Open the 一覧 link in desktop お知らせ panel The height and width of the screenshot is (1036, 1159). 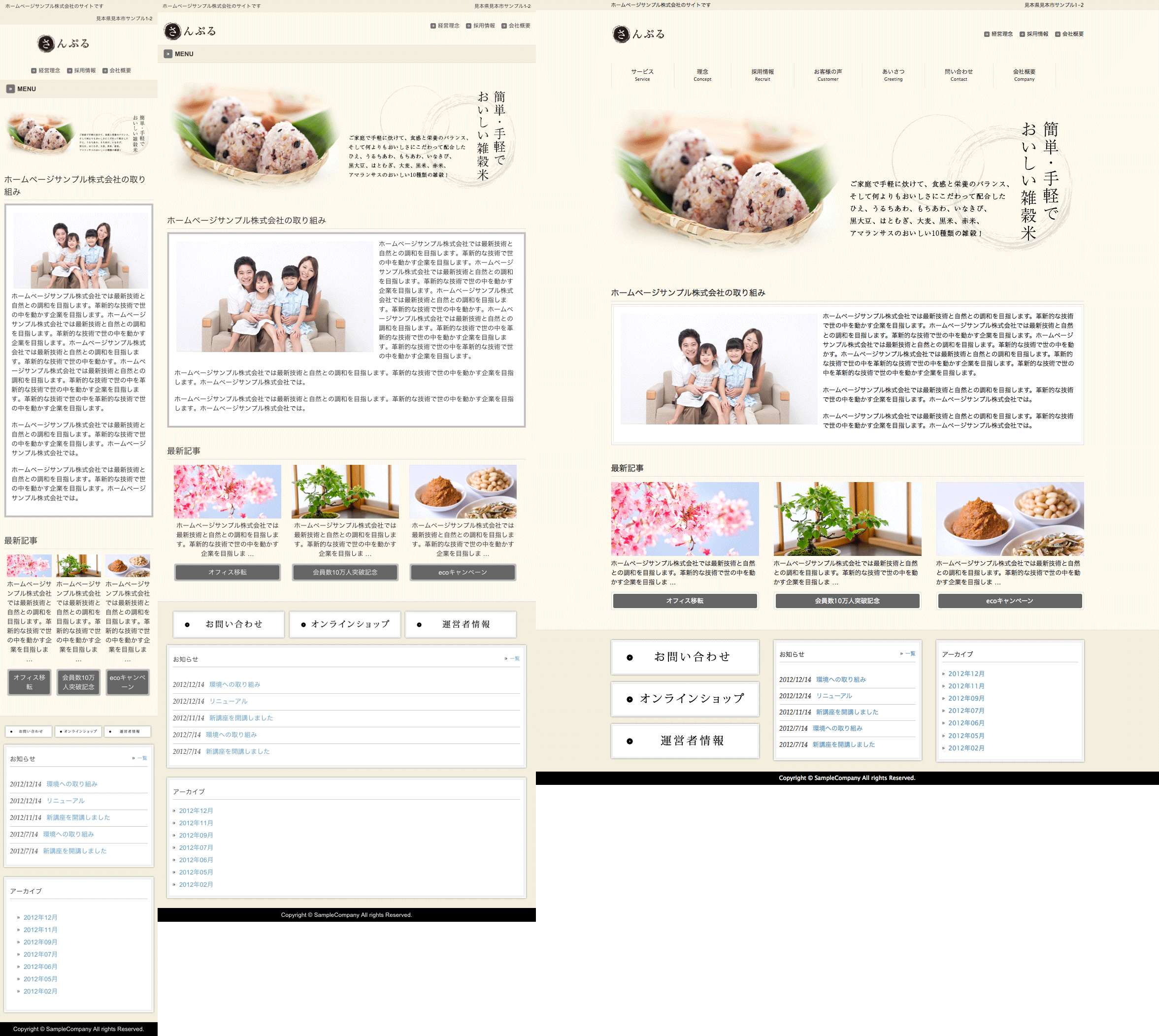[910, 653]
